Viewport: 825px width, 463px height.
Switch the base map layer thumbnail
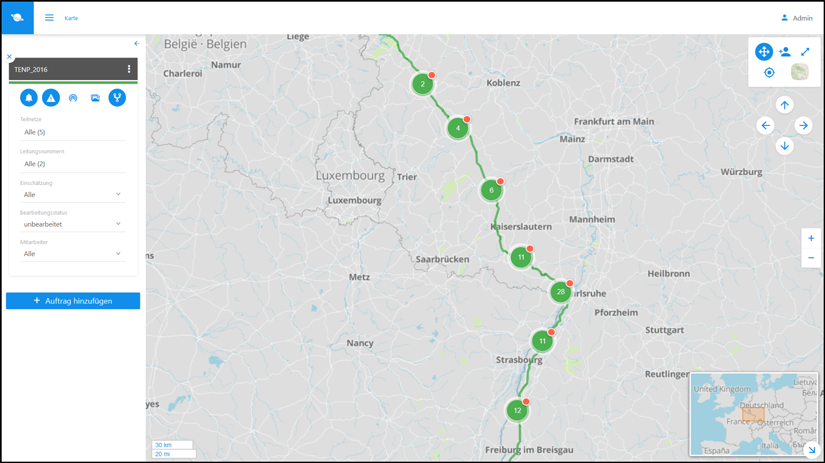tap(800, 72)
